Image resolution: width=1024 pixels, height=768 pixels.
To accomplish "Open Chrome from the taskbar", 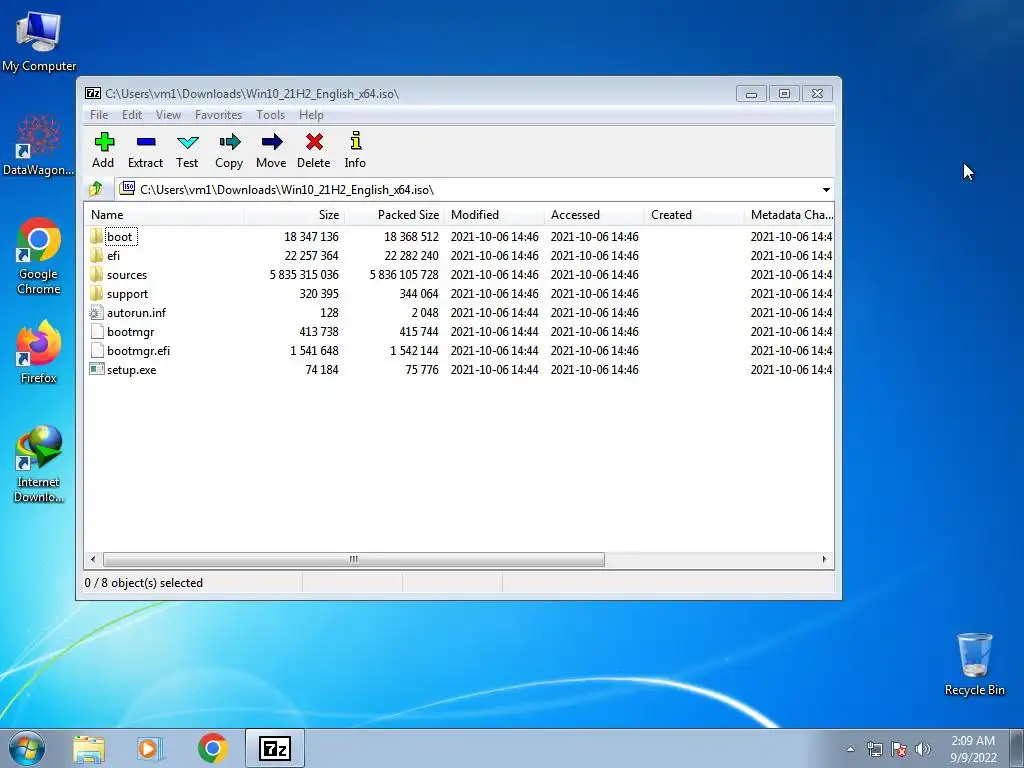I will point(212,748).
